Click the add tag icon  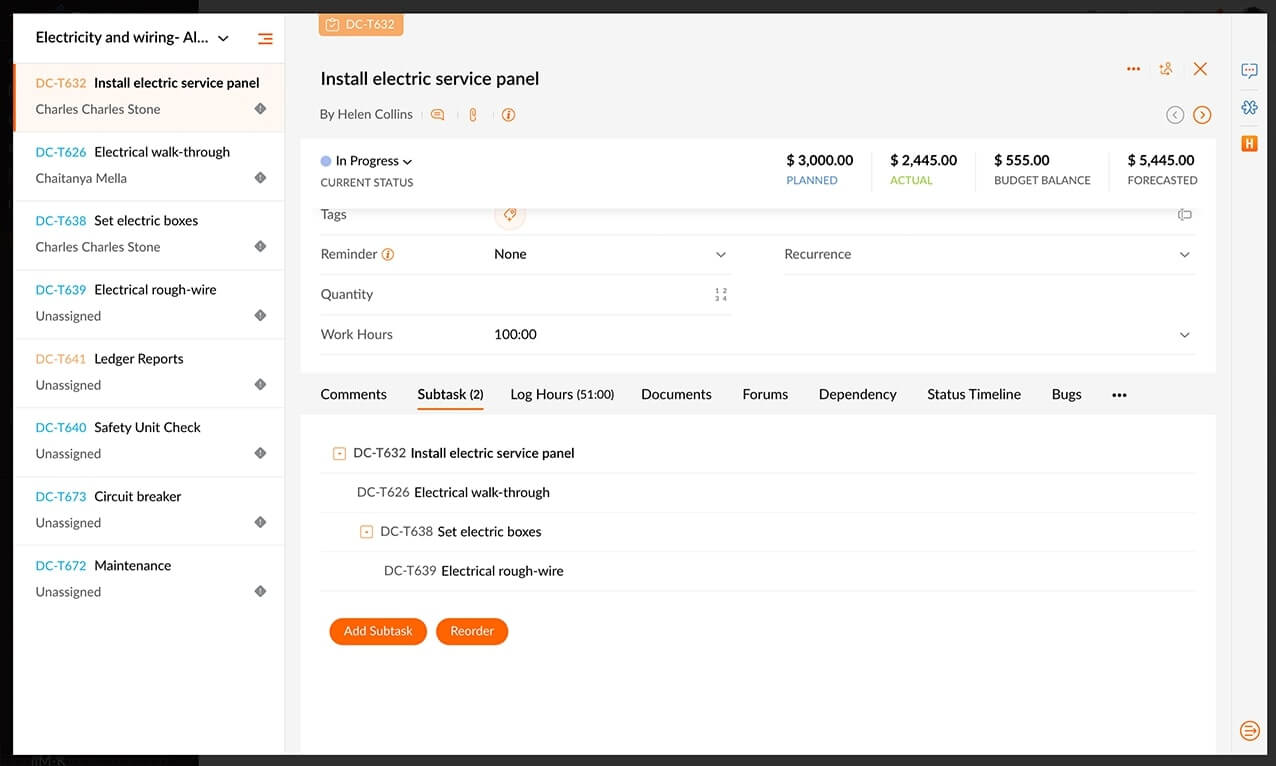509,214
